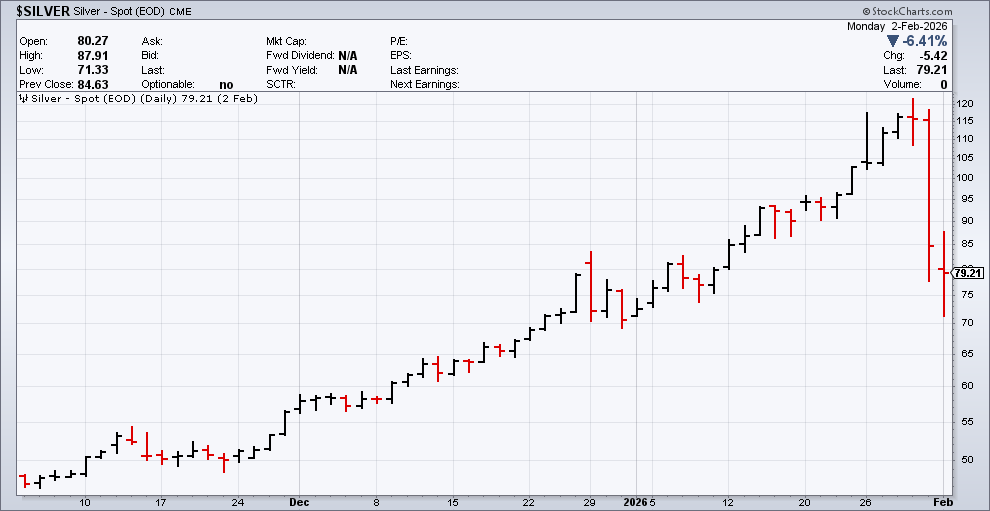Click the down-arrow icon beside -6.41%
The height and width of the screenshot is (511, 990).
893,42
